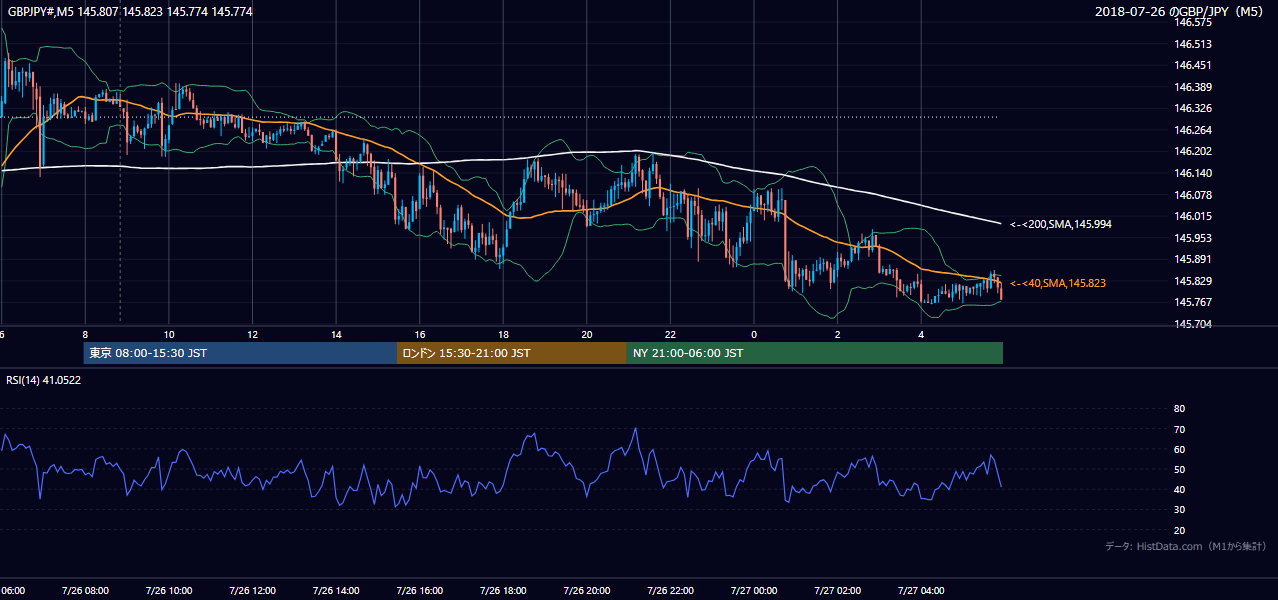Click hour tick 10 below price chart
1278x600 pixels.
(169, 334)
